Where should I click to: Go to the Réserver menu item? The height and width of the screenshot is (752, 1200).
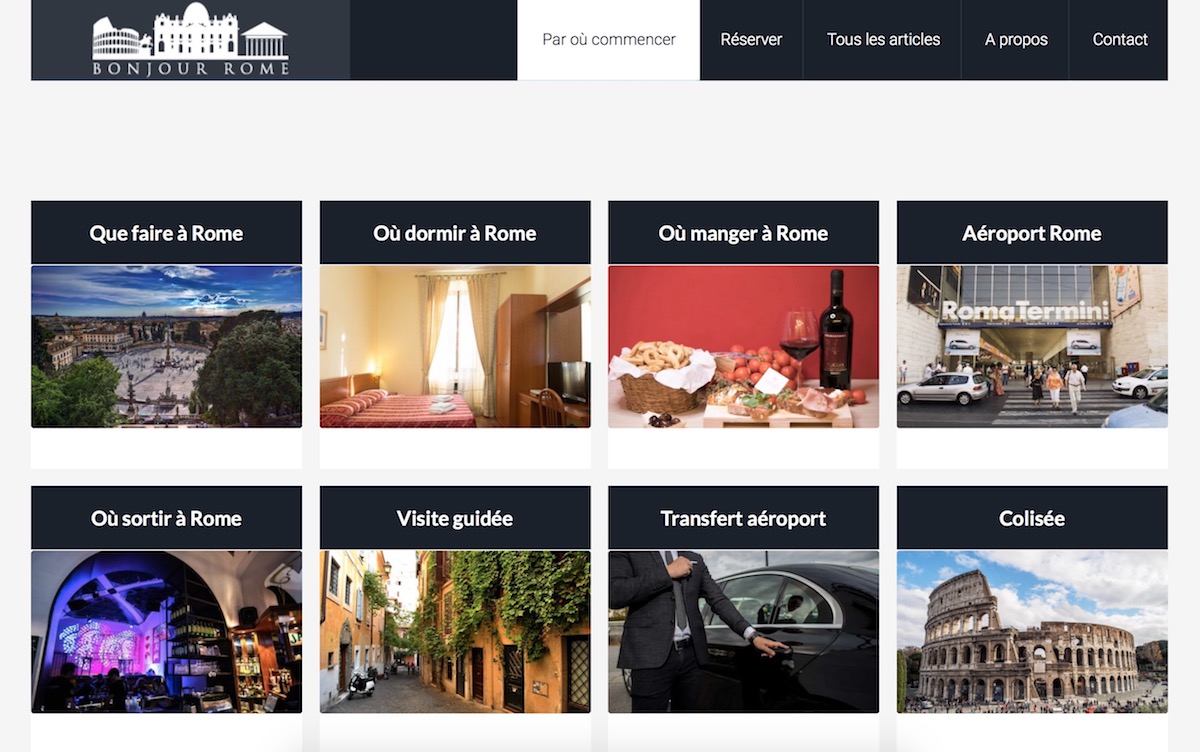751,40
